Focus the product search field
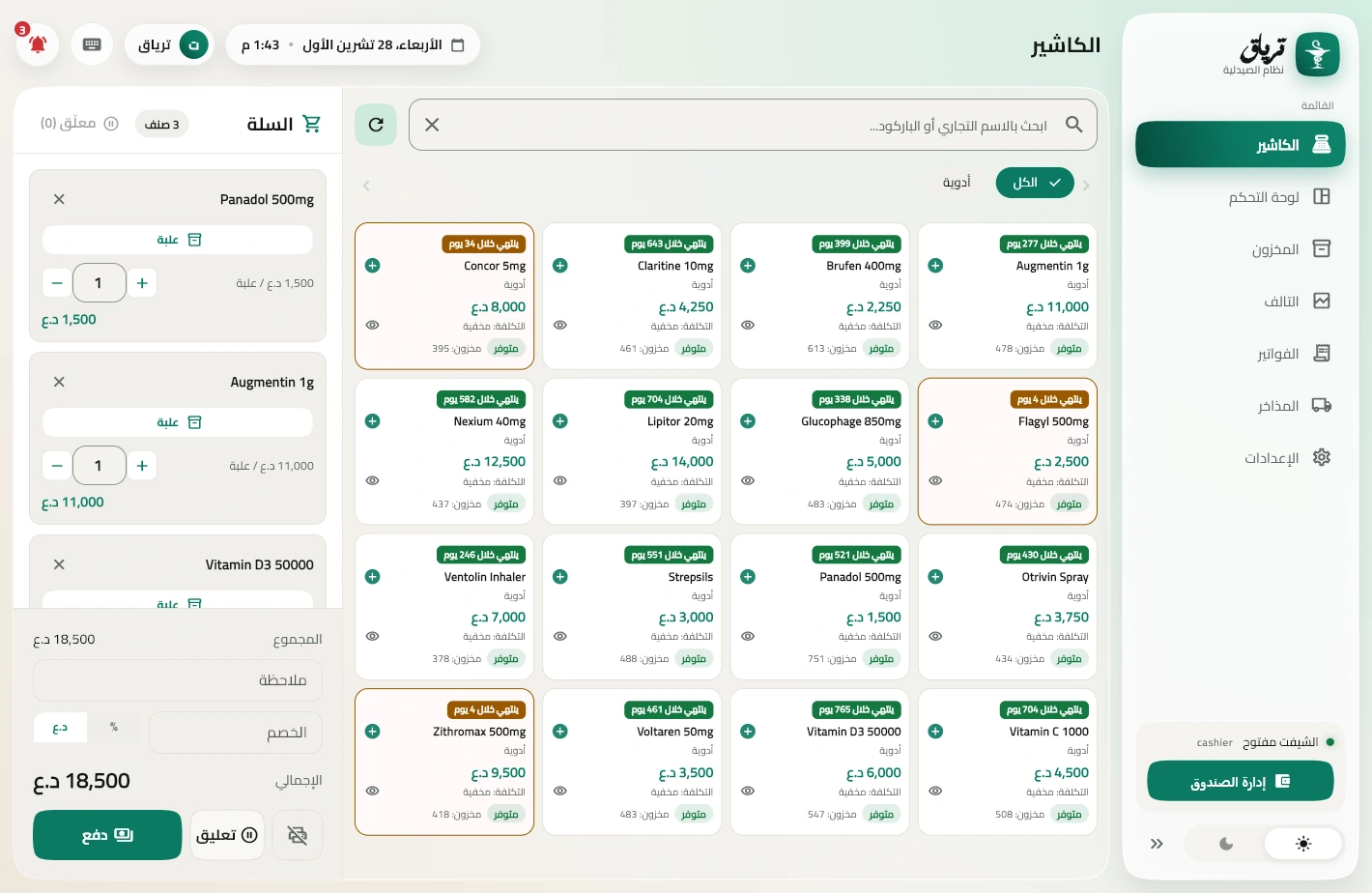This screenshot has height=893, width=1372. 753,125
